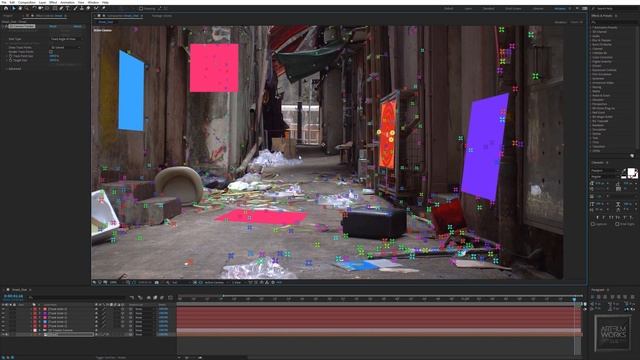Viewport: 640px width, 360px height.
Task: Click the Character panel fill color swatch
Action: click(631, 172)
